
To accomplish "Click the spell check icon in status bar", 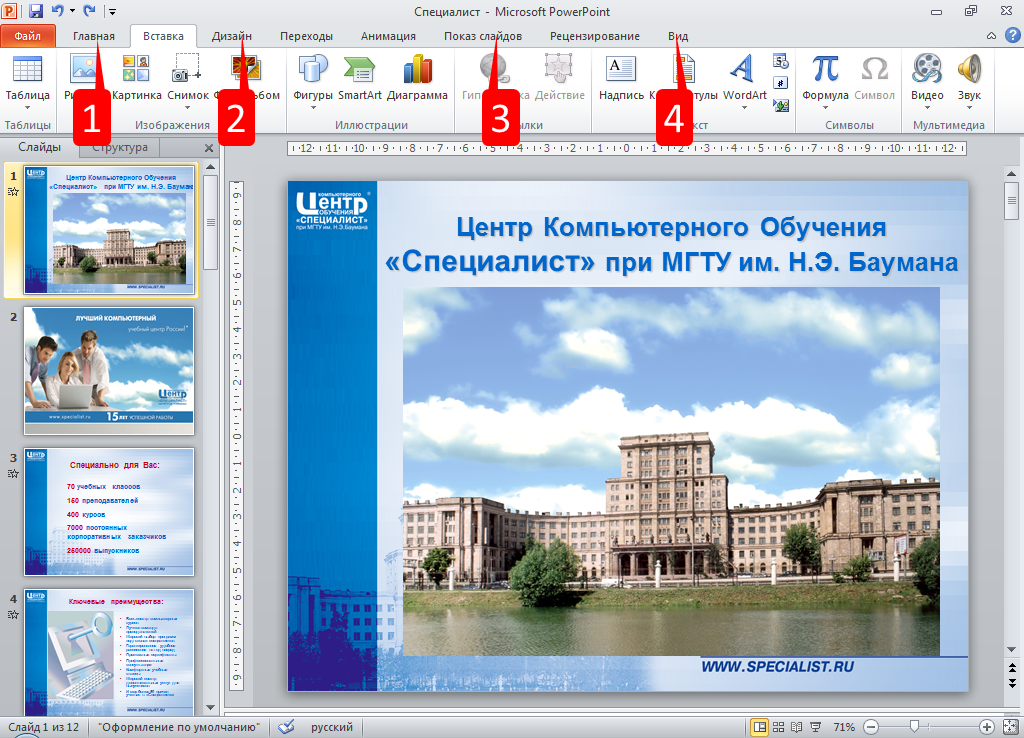I will (x=286, y=726).
